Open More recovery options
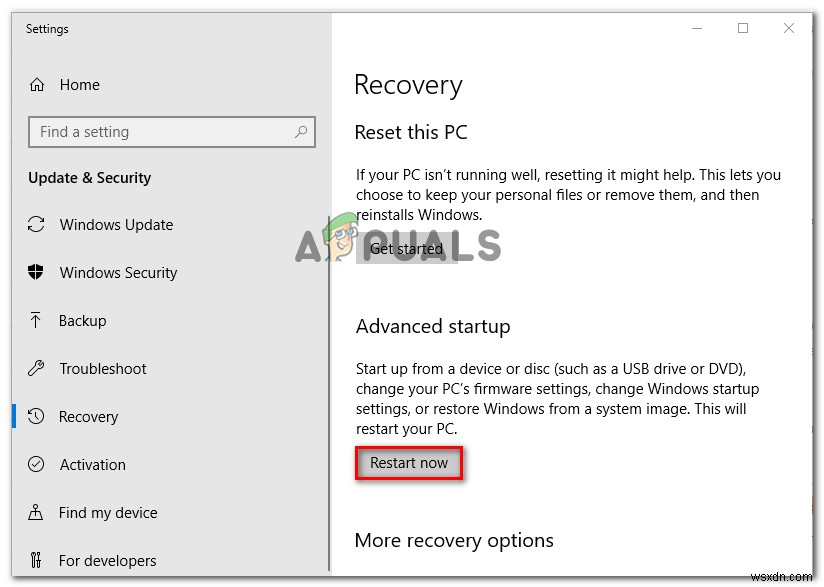The width and height of the screenshot is (824, 587). pos(454,540)
